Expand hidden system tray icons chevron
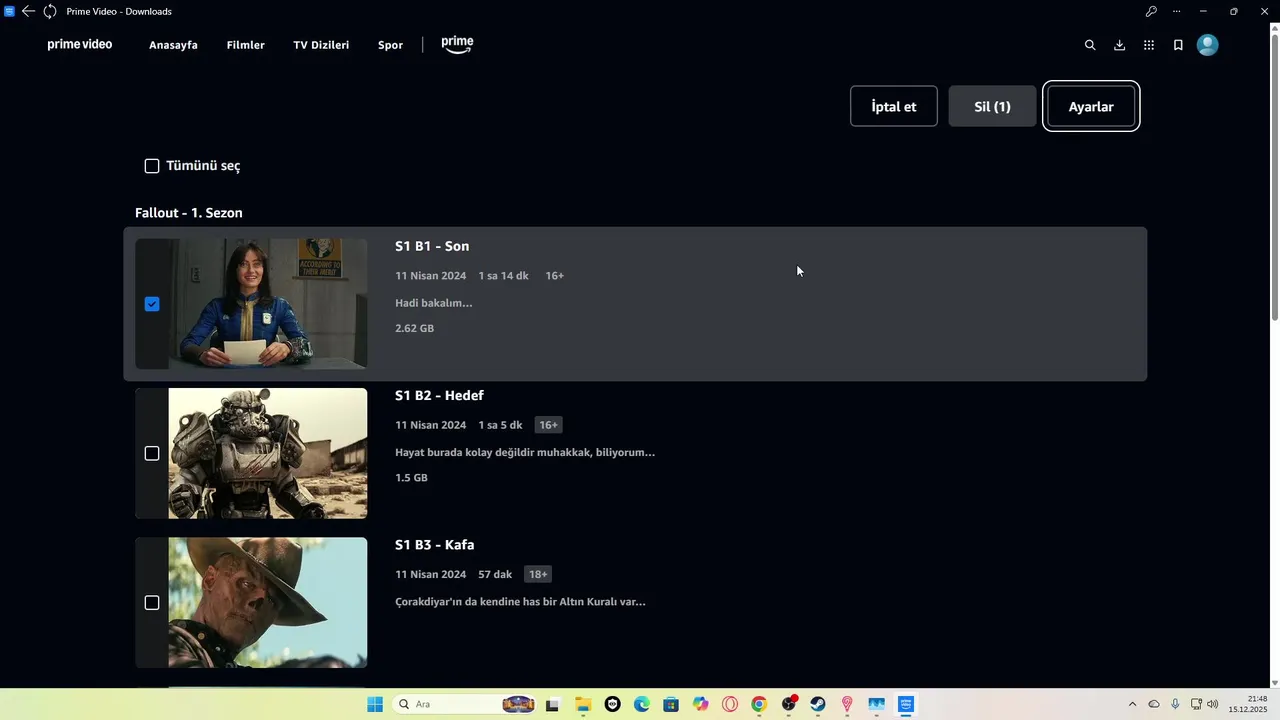Image resolution: width=1280 pixels, height=720 pixels. [1132, 704]
